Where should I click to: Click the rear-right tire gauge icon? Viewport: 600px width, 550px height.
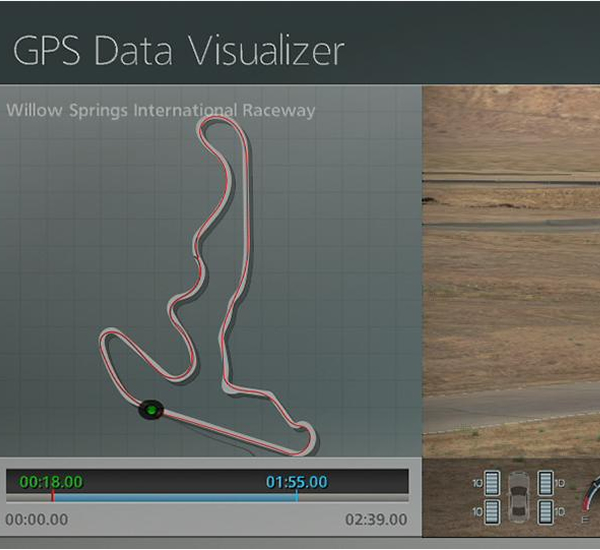544,512
